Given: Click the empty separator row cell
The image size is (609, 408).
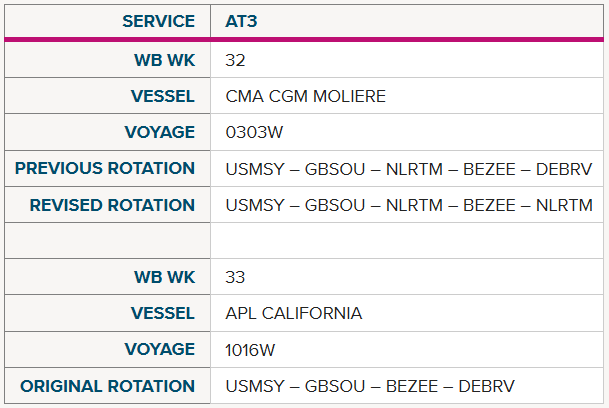Looking at the screenshot, I should (304, 241).
